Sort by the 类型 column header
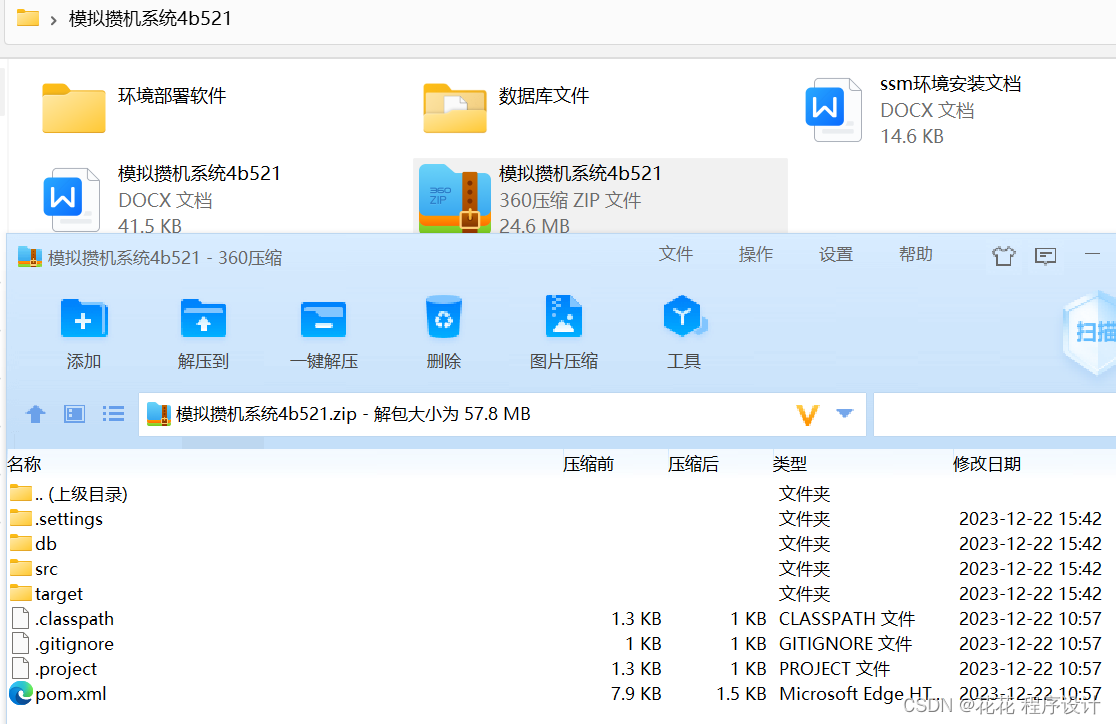 pyautogui.click(x=790, y=464)
